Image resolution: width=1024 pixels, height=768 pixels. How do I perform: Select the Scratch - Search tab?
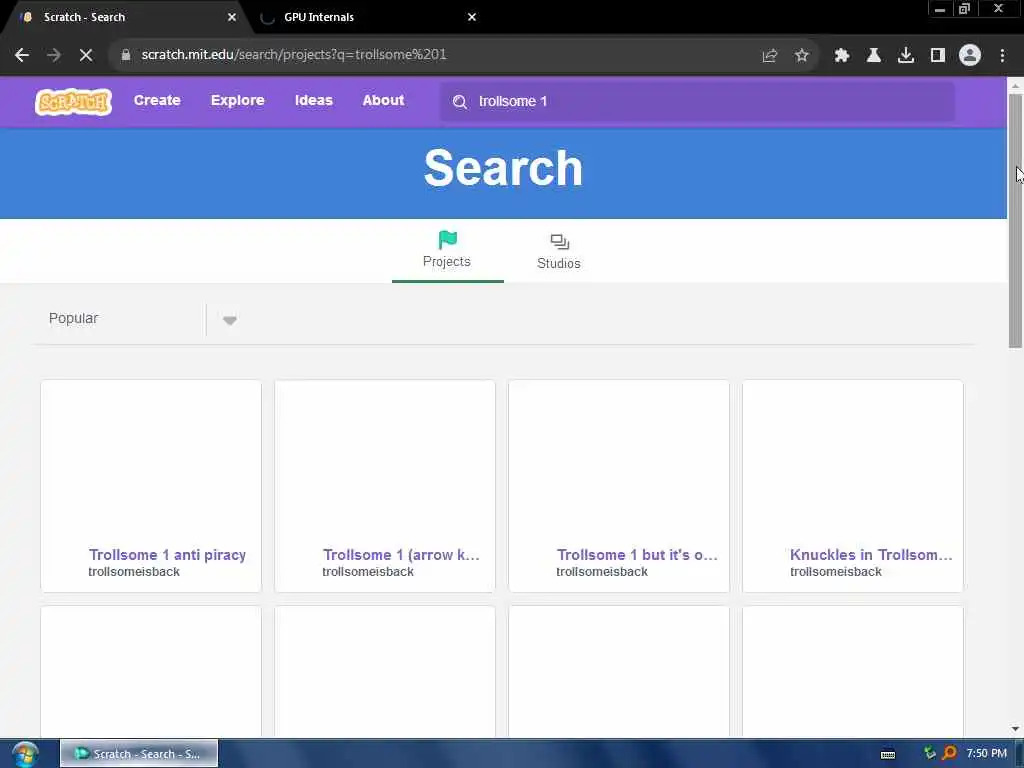click(124, 17)
